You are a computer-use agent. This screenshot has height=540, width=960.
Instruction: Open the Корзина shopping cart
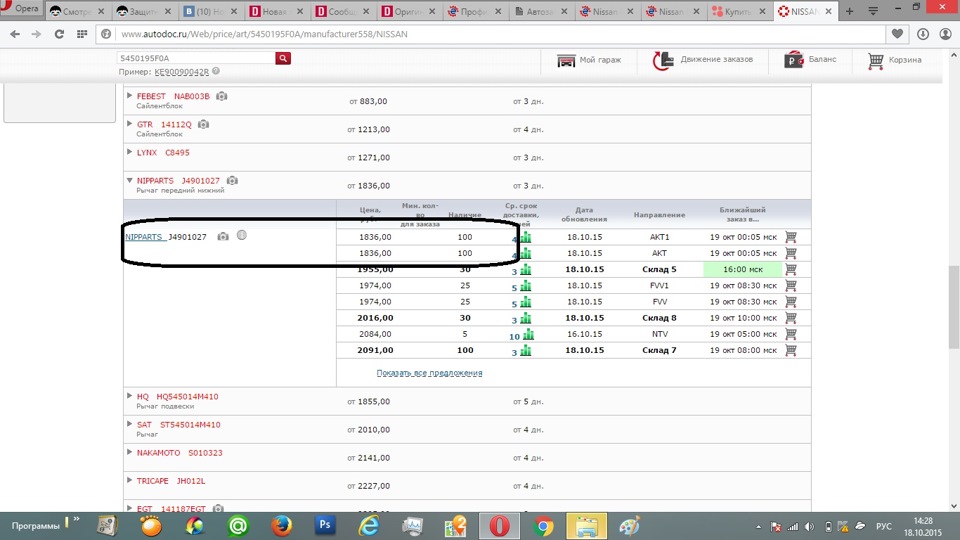click(x=894, y=60)
